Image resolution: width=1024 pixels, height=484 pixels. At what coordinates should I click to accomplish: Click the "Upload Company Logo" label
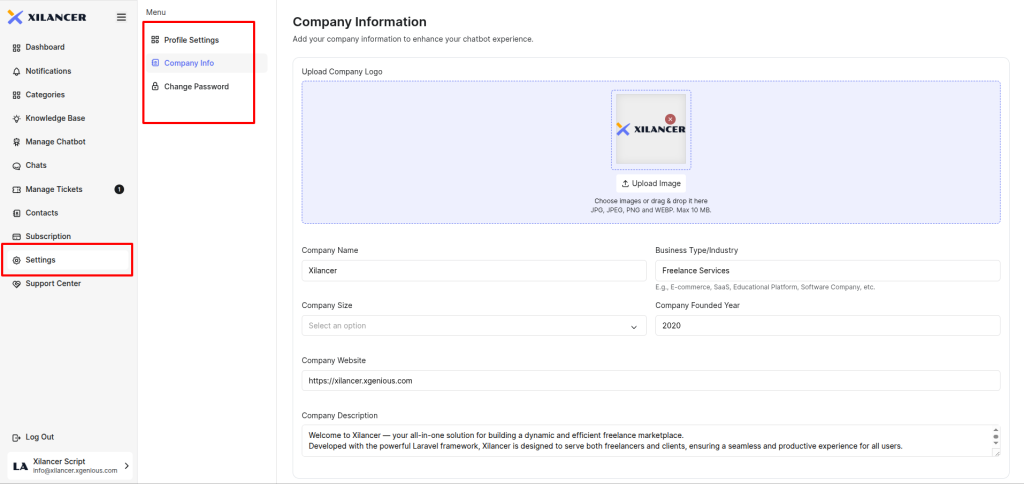point(342,71)
